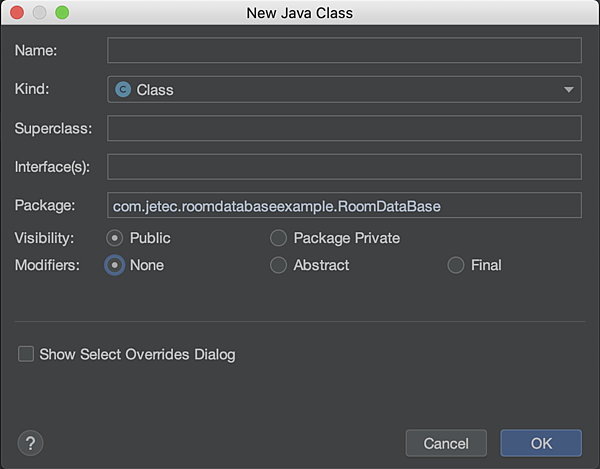This screenshot has width=600, height=469.
Task: Click the Class icon in Kind field
Action: click(123, 90)
